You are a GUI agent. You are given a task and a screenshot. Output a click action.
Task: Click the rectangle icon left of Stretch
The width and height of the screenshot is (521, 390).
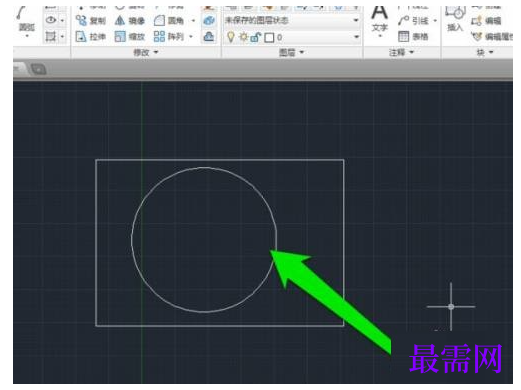click(x=51, y=36)
